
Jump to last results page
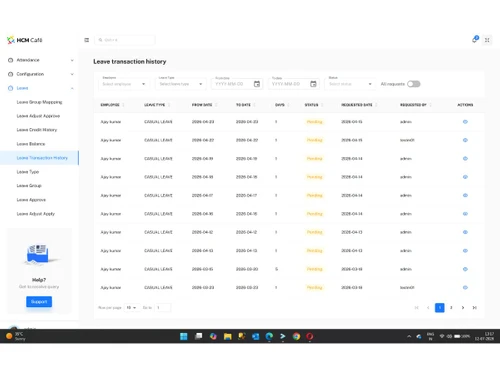[474, 308]
